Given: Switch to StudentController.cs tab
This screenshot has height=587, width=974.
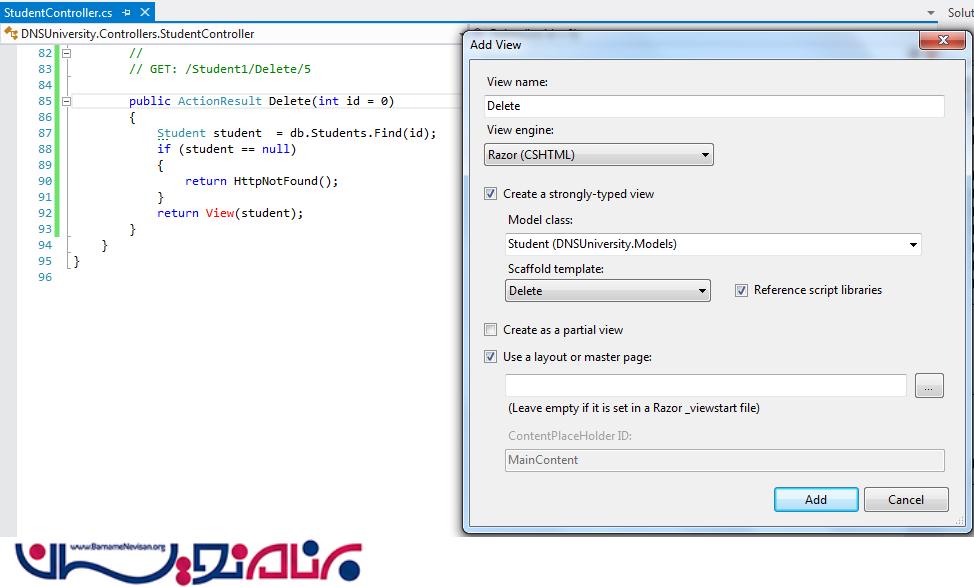Looking at the screenshot, I should point(58,12).
